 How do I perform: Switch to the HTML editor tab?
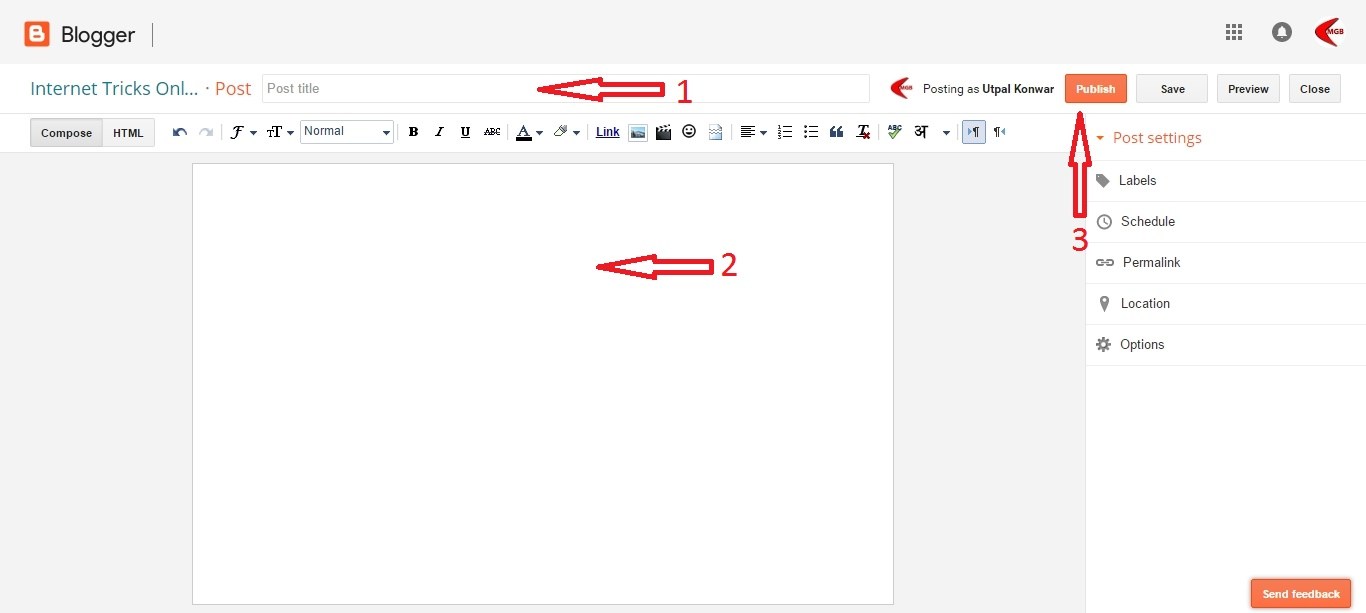(128, 133)
